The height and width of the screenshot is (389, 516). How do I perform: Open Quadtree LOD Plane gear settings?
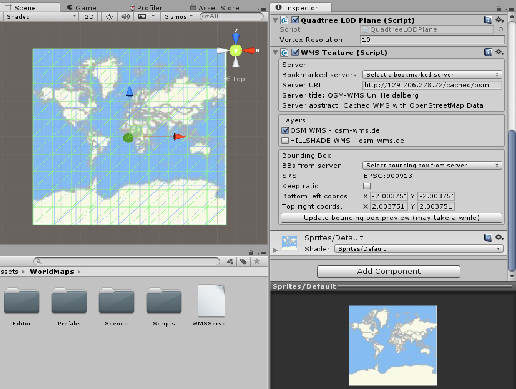pos(499,20)
